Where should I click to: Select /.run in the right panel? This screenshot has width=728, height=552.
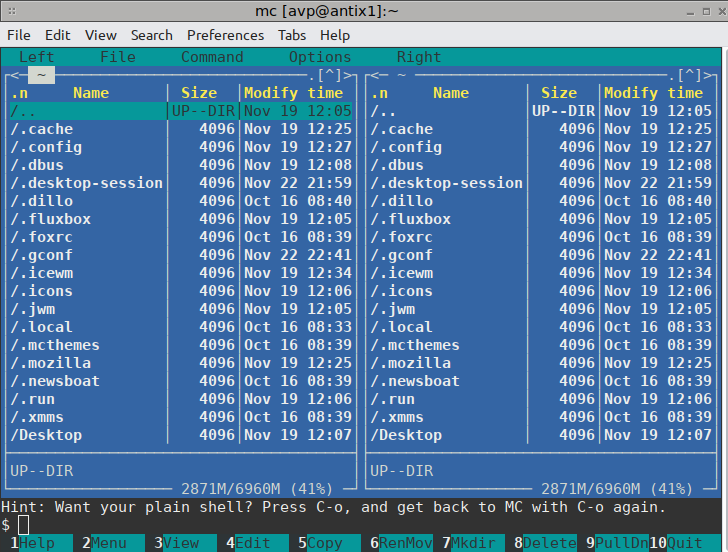coord(541,399)
